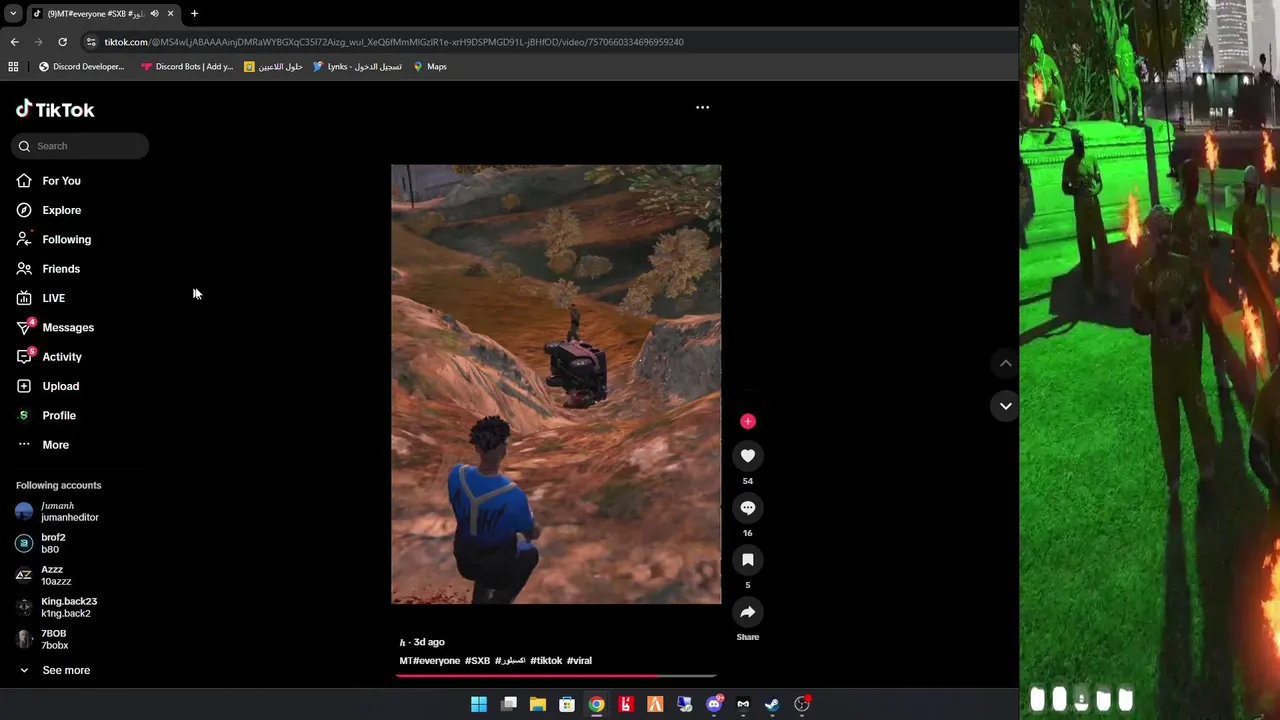Expand the More sidebar menu
1280x720 pixels.
click(x=43, y=445)
